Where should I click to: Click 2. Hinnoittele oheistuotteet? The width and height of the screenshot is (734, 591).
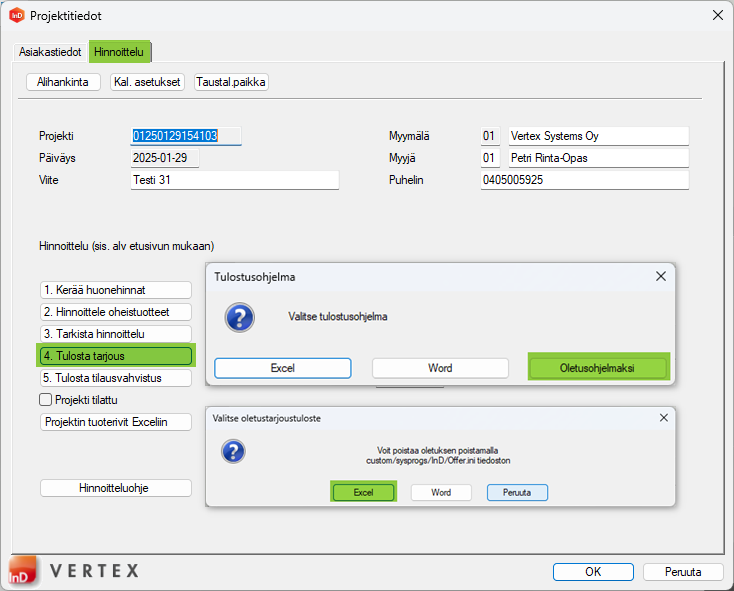[115, 312]
